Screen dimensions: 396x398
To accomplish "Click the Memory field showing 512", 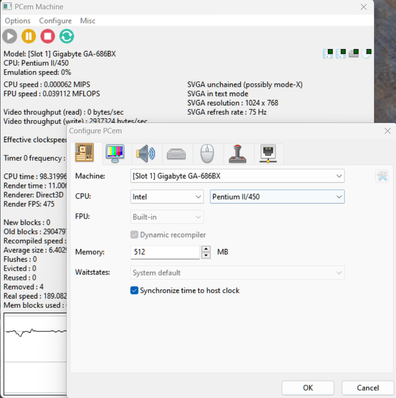I will (x=165, y=252).
